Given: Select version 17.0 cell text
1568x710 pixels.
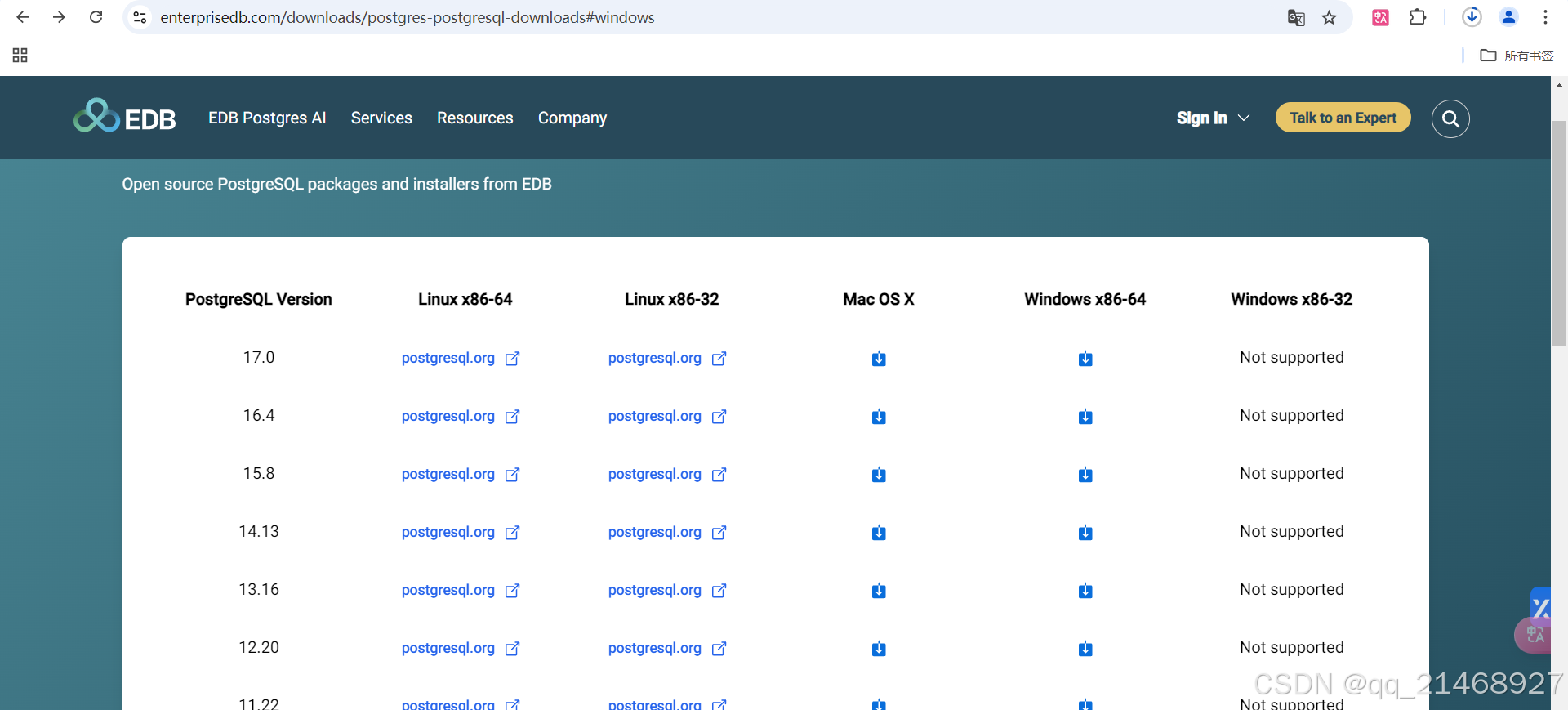Looking at the screenshot, I should pyautogui.click(x=258, y=357).
